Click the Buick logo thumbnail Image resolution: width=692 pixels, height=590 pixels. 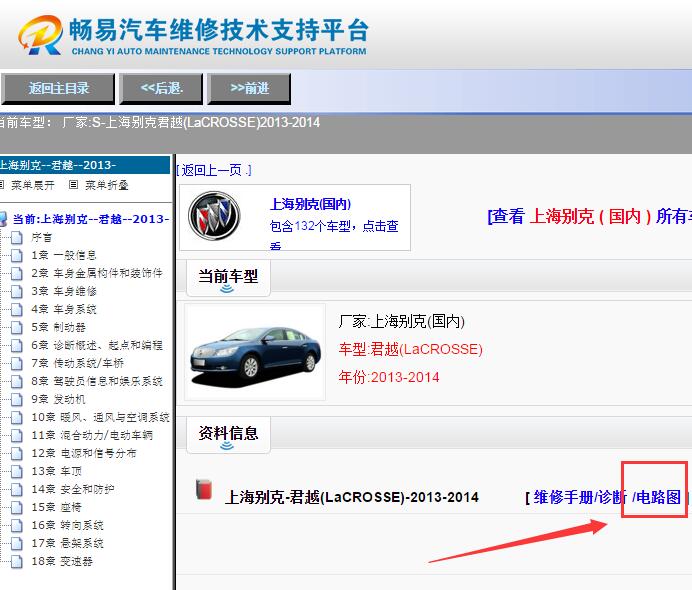pos(214,216)
